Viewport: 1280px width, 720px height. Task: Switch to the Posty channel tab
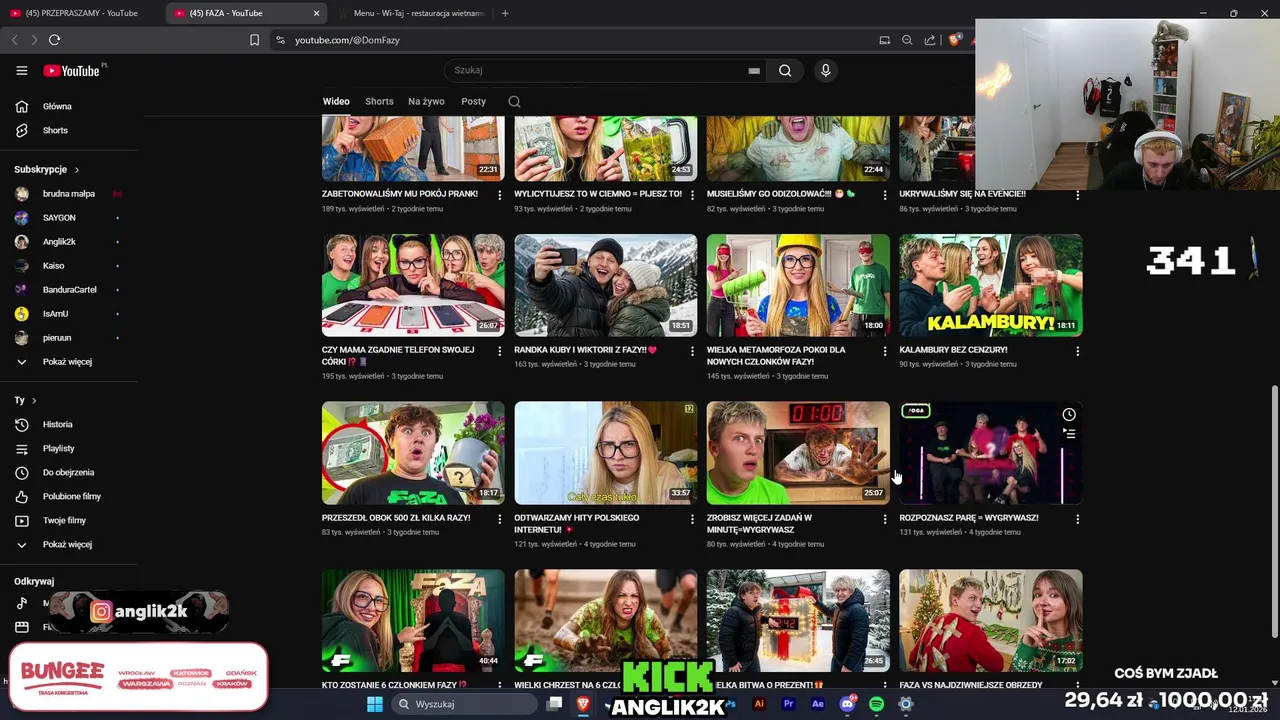pyautogui.click(x=474, y=101)
